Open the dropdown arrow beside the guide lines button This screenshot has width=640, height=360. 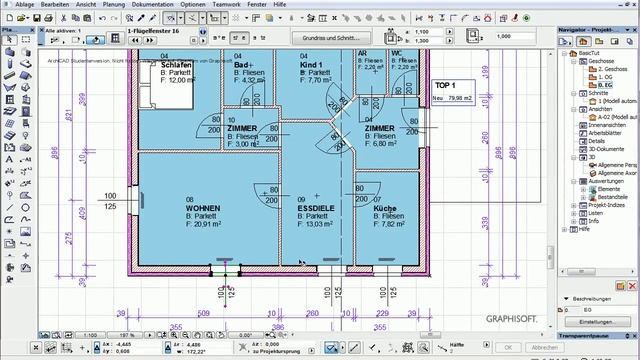(x=180, y=18)
